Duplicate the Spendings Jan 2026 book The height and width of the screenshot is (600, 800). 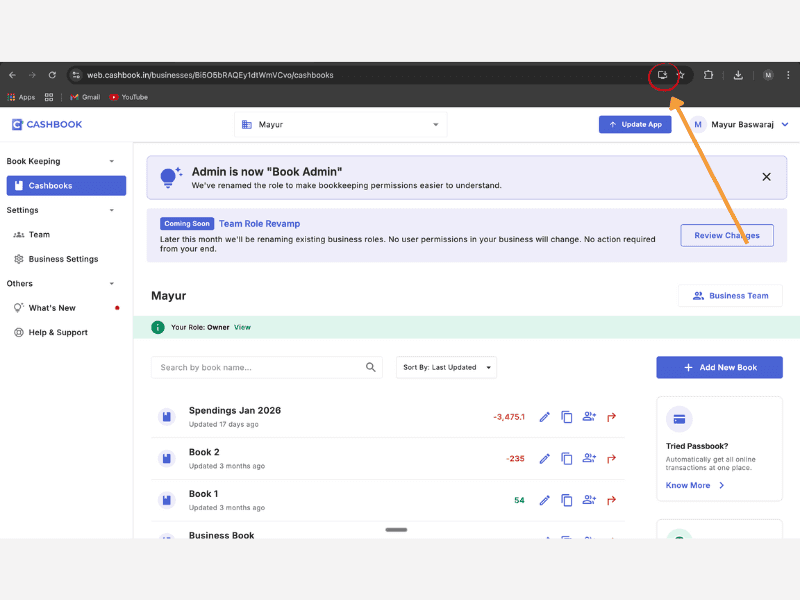tap(566, 417)
